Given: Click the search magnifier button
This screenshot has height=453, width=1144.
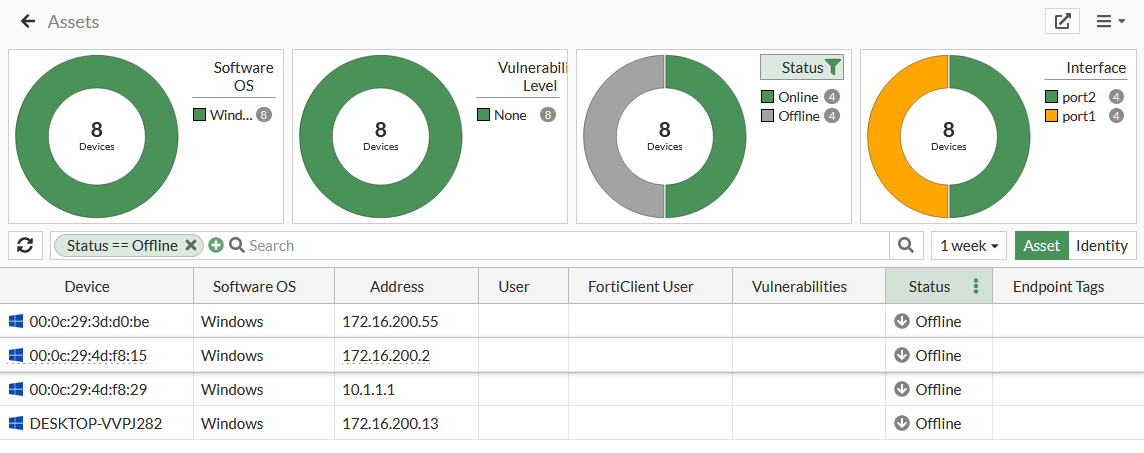Looking at the screenshot, I should pos(905,245).
